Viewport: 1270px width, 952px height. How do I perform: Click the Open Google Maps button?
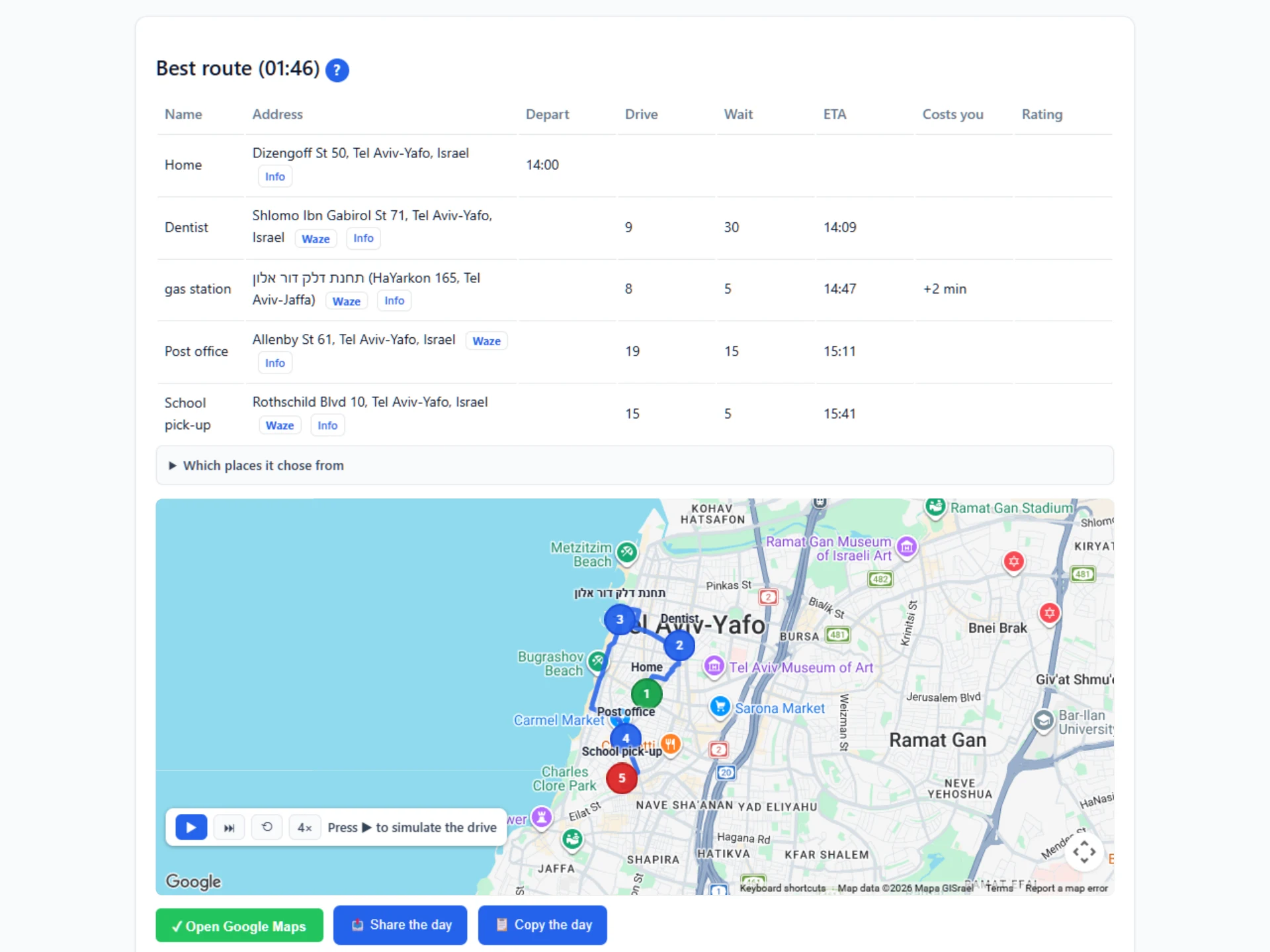pos(239,926)
